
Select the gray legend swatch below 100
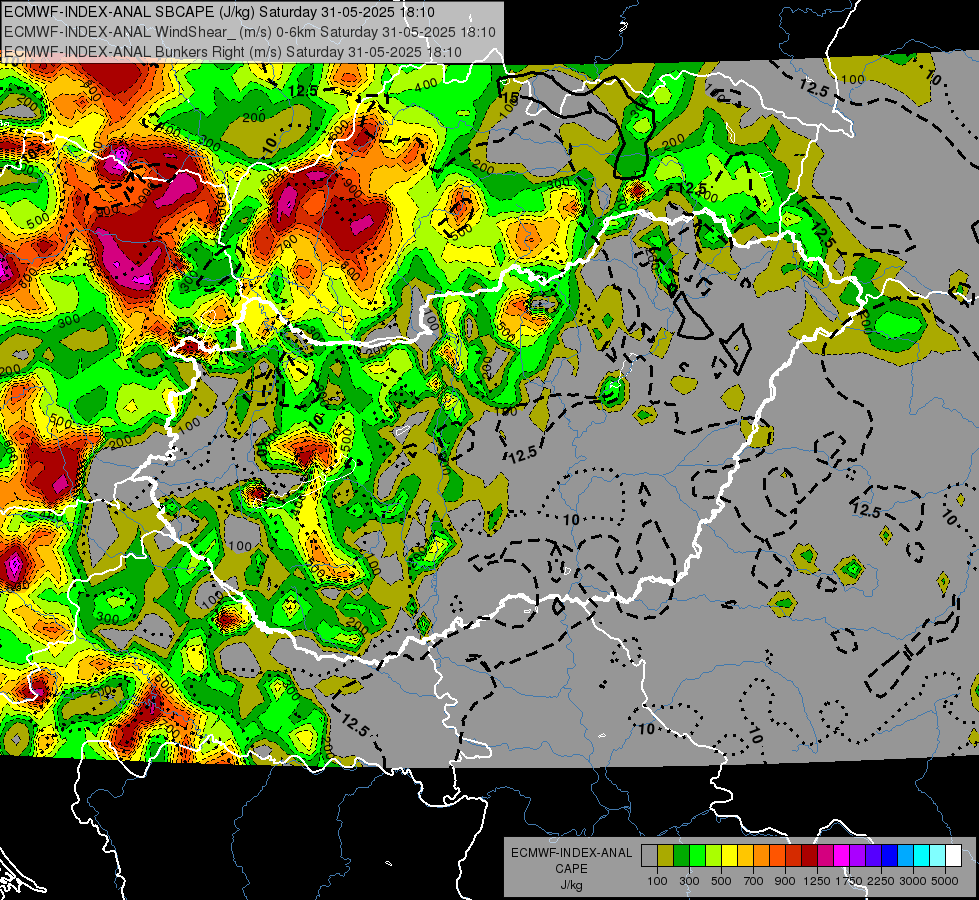[x=649, y=855]
